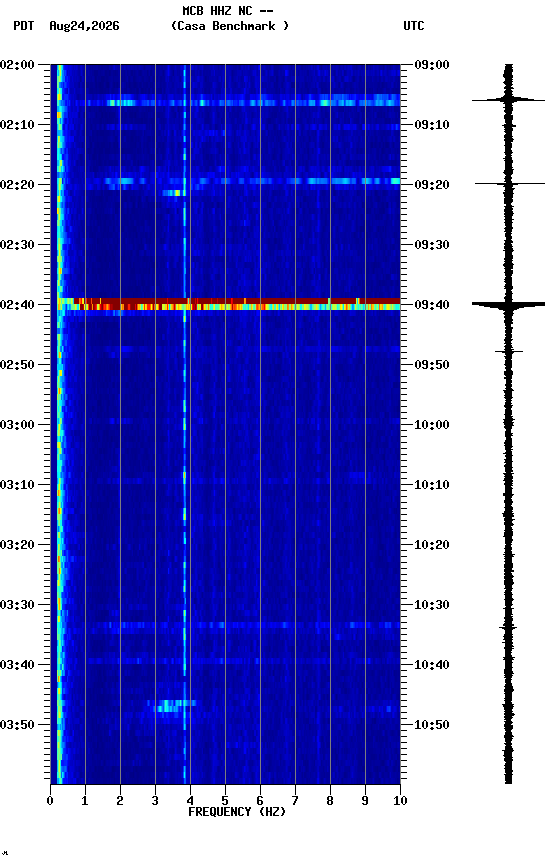552x864 pixels.
Task: Click frequency axis tick label 10
Action: click(400, 801)
